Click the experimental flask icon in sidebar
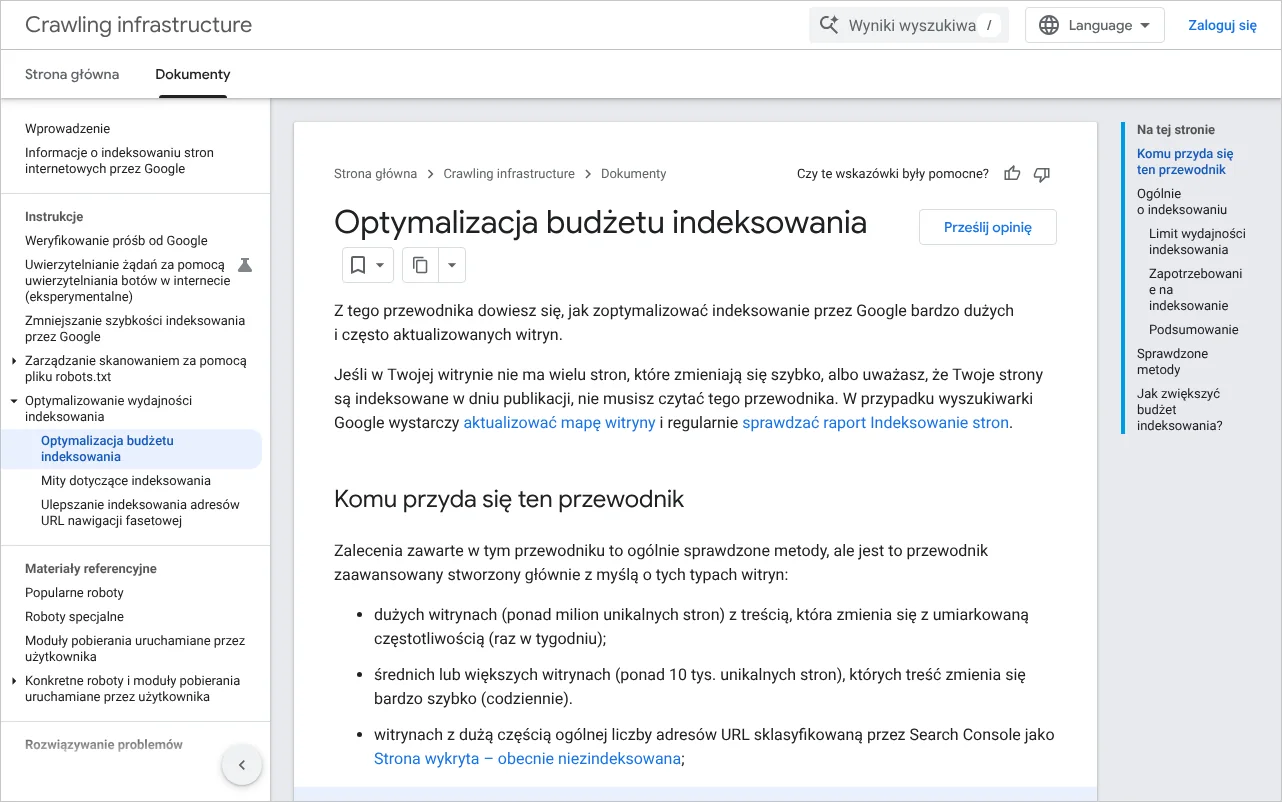Screen dimensions: 1282x802 (245, 265)
